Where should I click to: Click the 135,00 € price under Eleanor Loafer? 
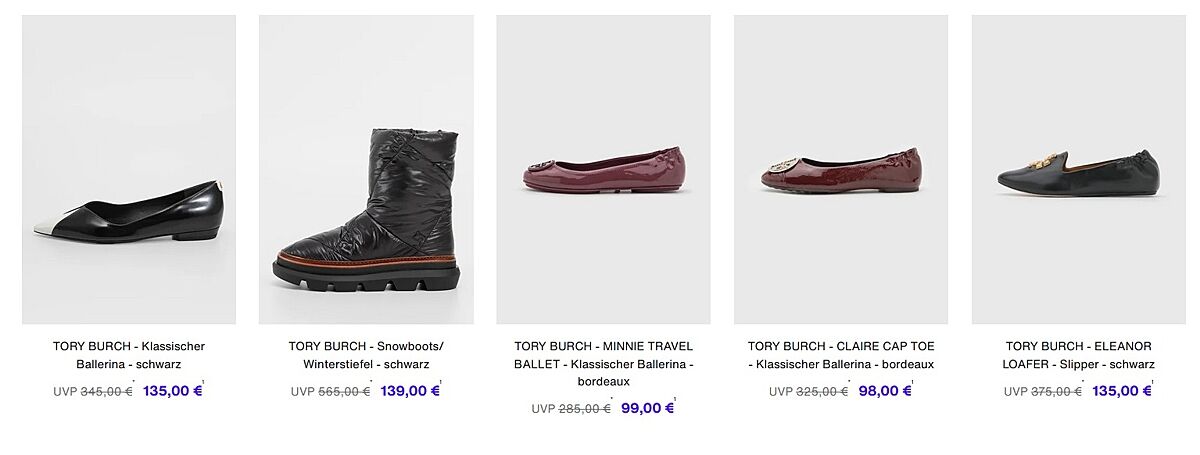click(1121, 391)
